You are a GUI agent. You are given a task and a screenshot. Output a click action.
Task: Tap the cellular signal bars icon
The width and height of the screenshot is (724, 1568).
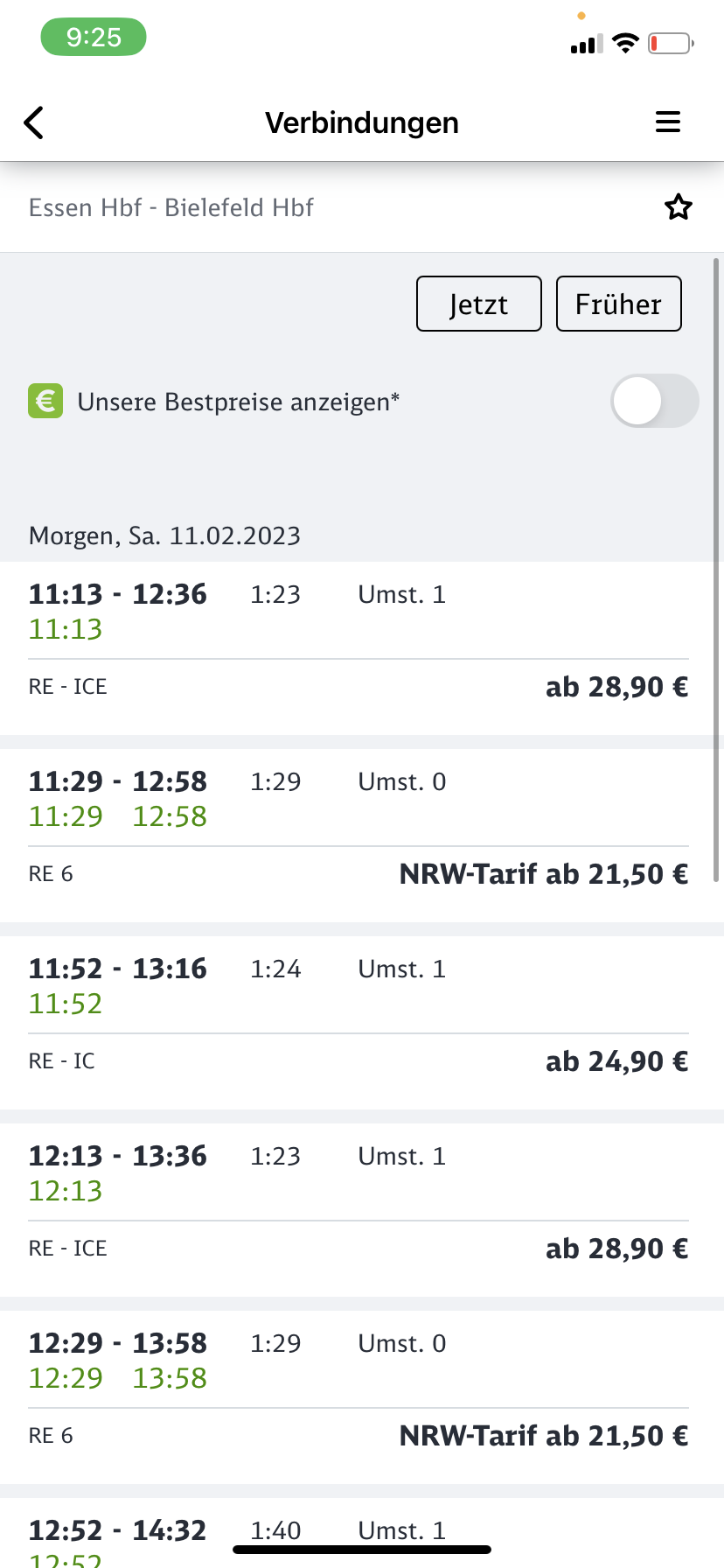point(587,45)
